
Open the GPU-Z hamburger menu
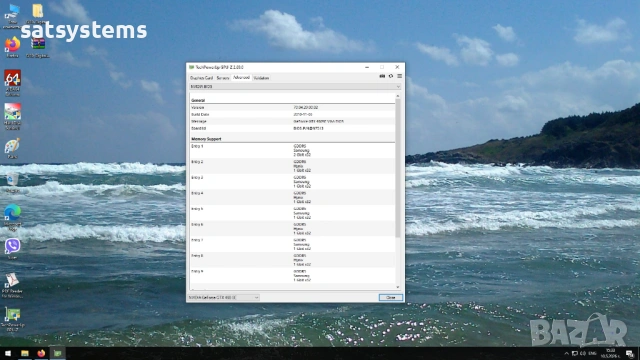(x=400, y=76)
